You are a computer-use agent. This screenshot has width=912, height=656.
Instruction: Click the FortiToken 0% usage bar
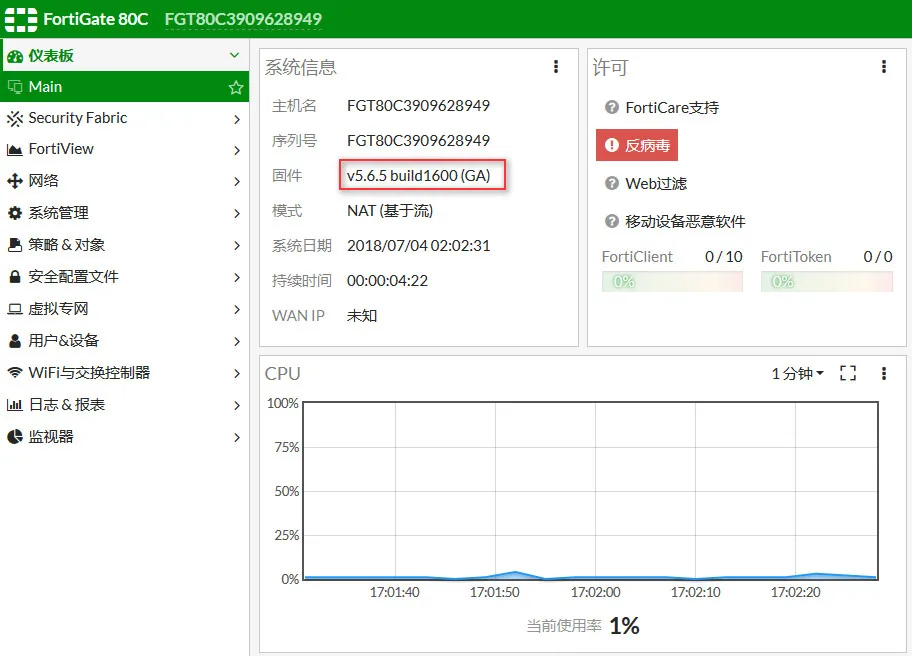[x=826, y=281]
